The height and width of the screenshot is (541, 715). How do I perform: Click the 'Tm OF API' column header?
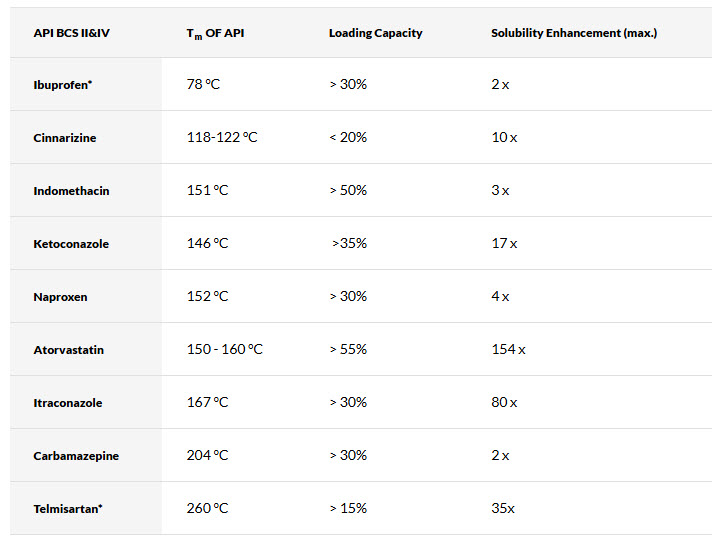pyautogui.click(x=215, y=34)
